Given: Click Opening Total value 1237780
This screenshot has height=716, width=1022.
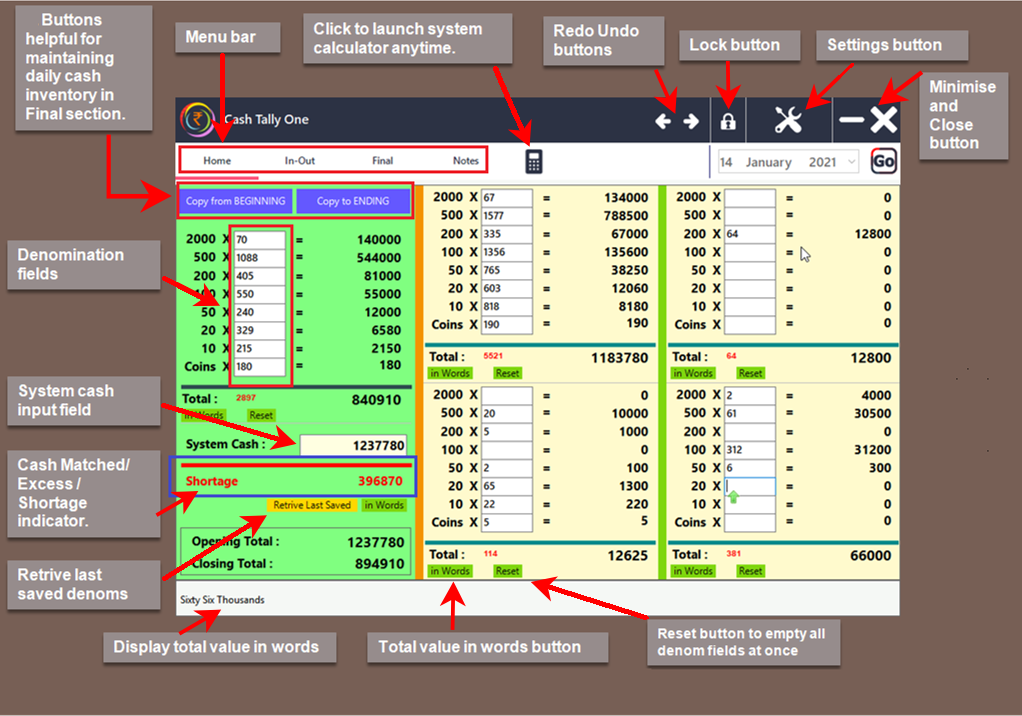Looking at the screenshot, I should [375, 542].
